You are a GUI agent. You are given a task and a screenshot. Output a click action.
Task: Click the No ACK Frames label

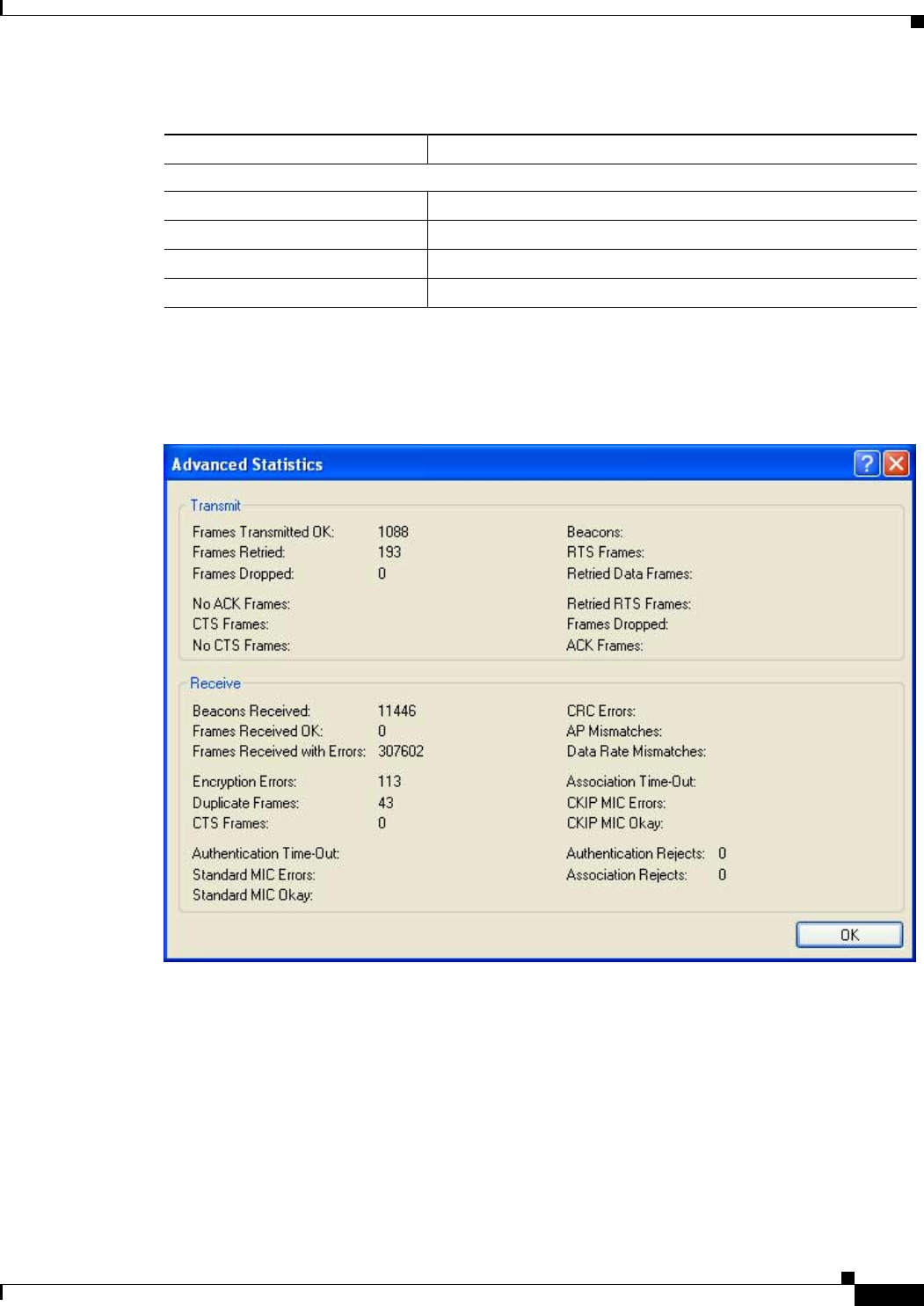(242, 604)
